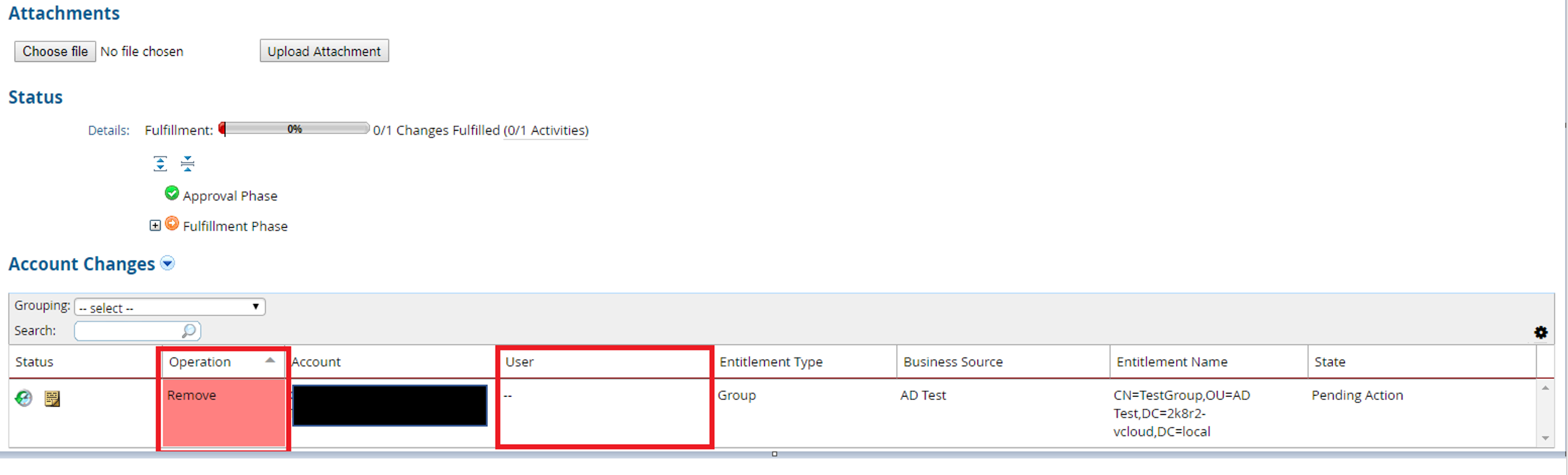Click the magnifier icon in Search box
The width and height of the screenshot is (1568, 475).
(x=189, y=331)
